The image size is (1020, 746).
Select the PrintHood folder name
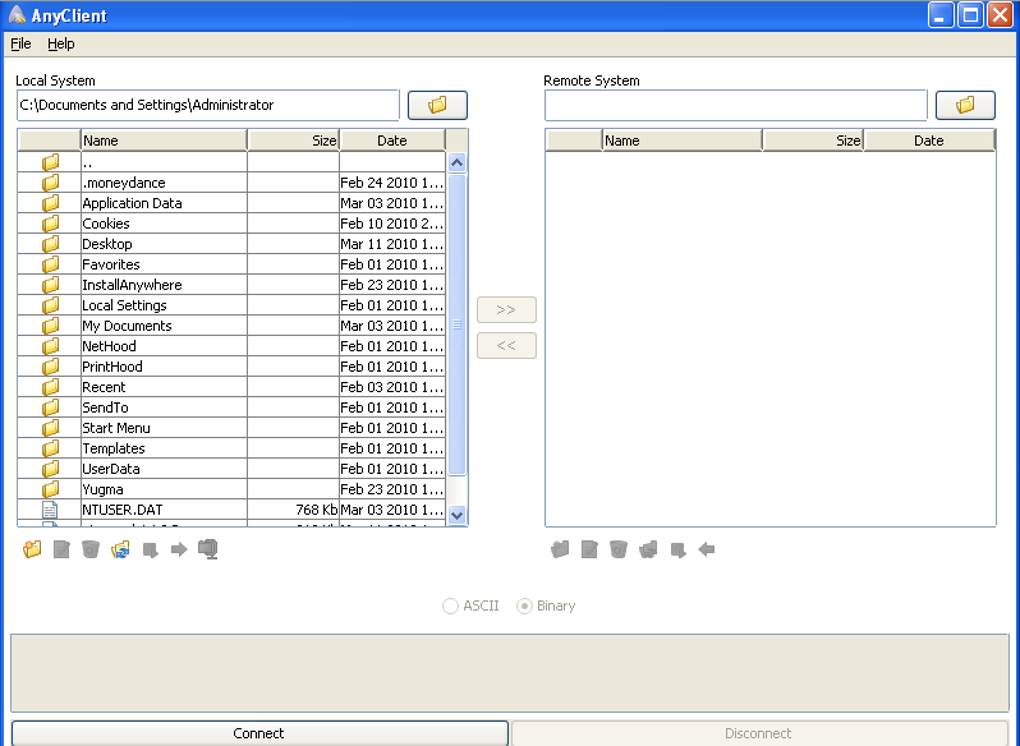(x=112, y=367)
